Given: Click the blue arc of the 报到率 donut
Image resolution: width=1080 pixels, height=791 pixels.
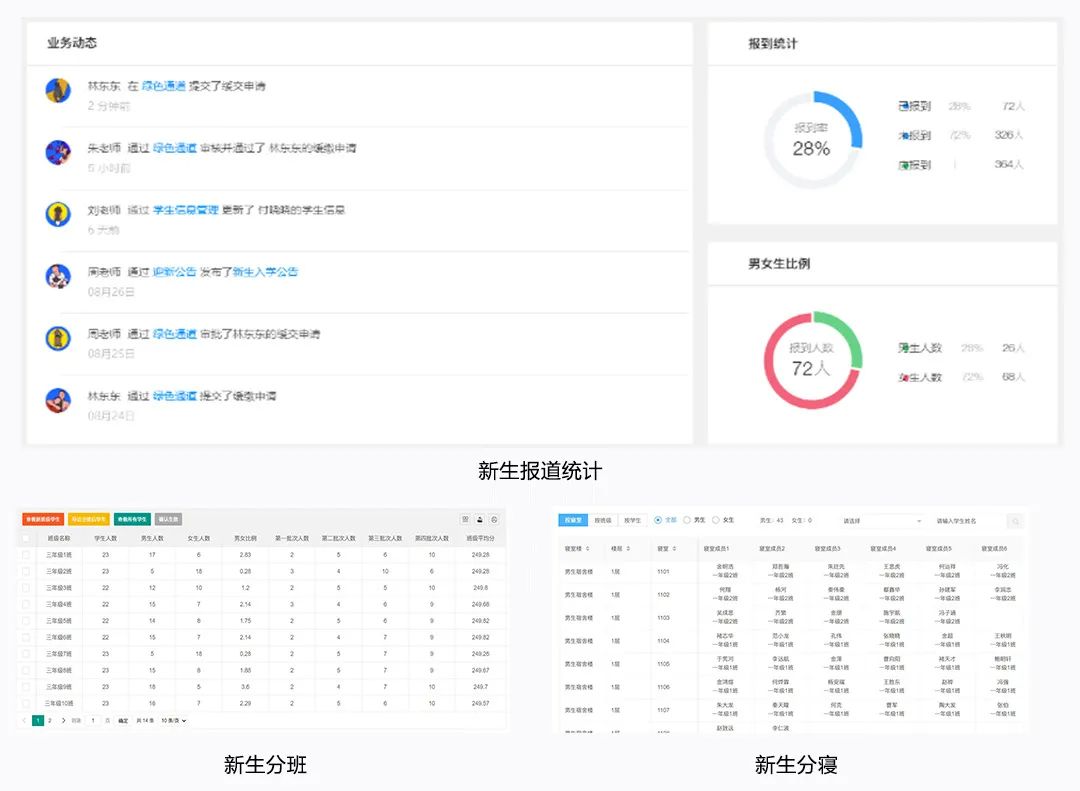Looking at the screenshot, I should tap(848, 112).
